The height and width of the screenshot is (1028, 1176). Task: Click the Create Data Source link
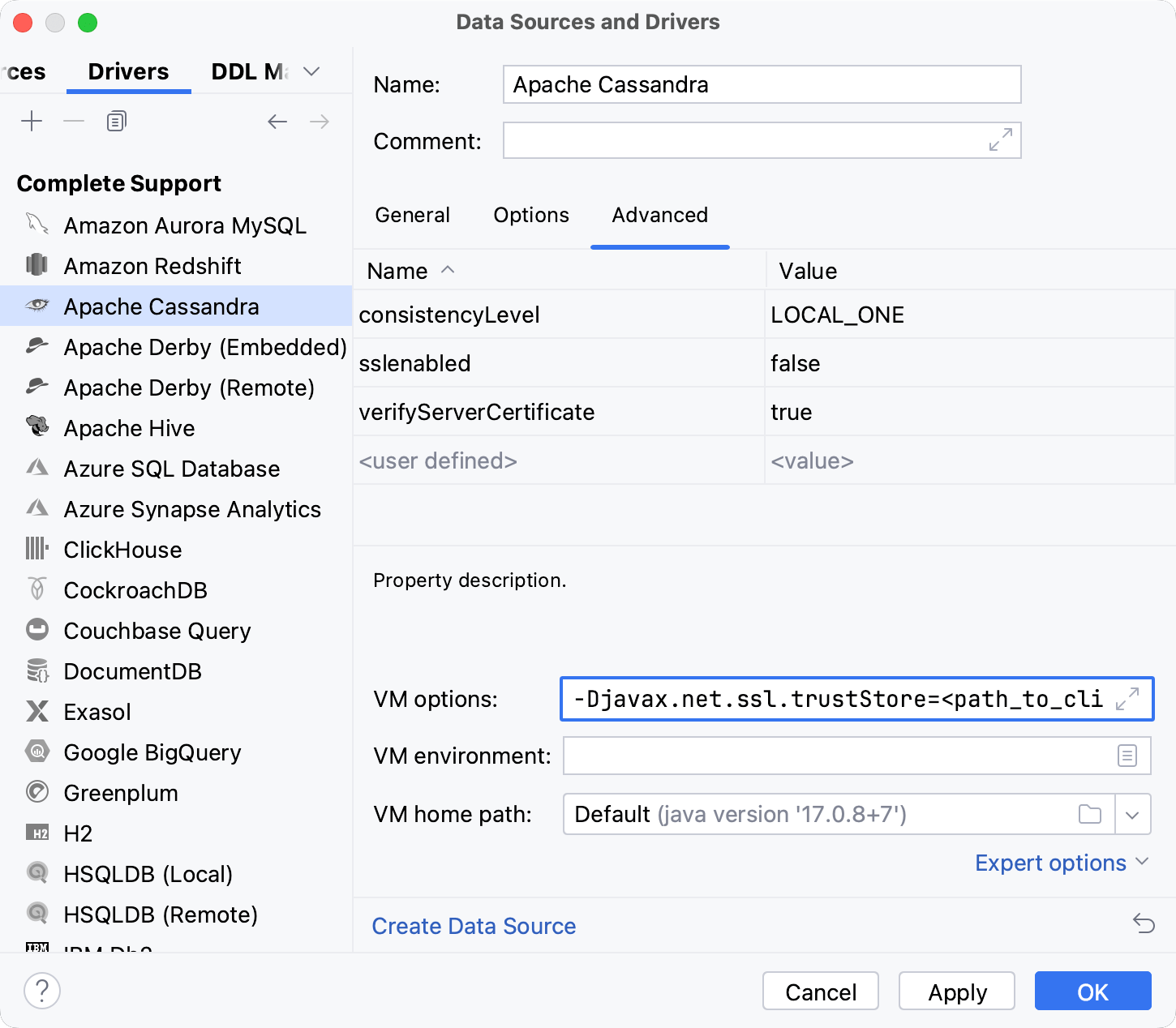(x=474, y=926)
